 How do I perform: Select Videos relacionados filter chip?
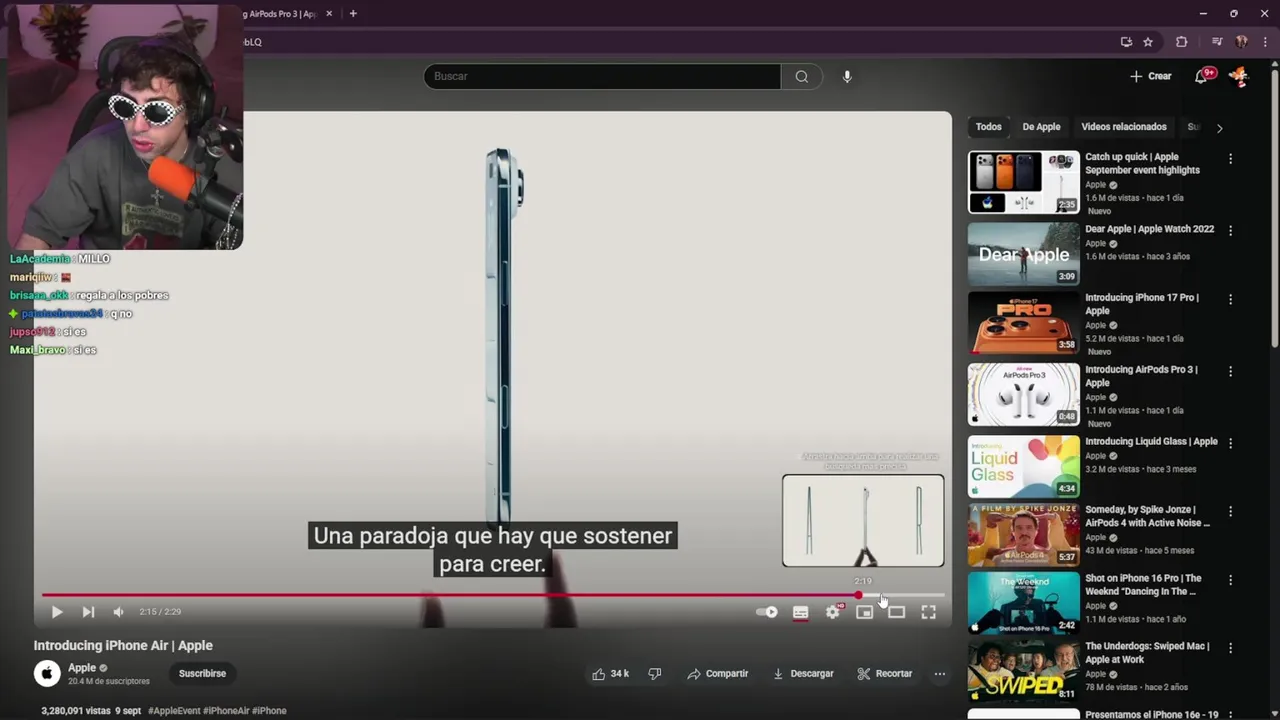tap(1123, 127)
